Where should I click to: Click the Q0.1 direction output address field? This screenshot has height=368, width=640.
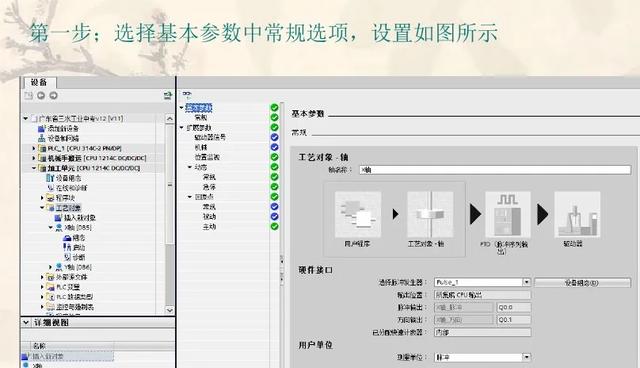(x=514, y=320)
